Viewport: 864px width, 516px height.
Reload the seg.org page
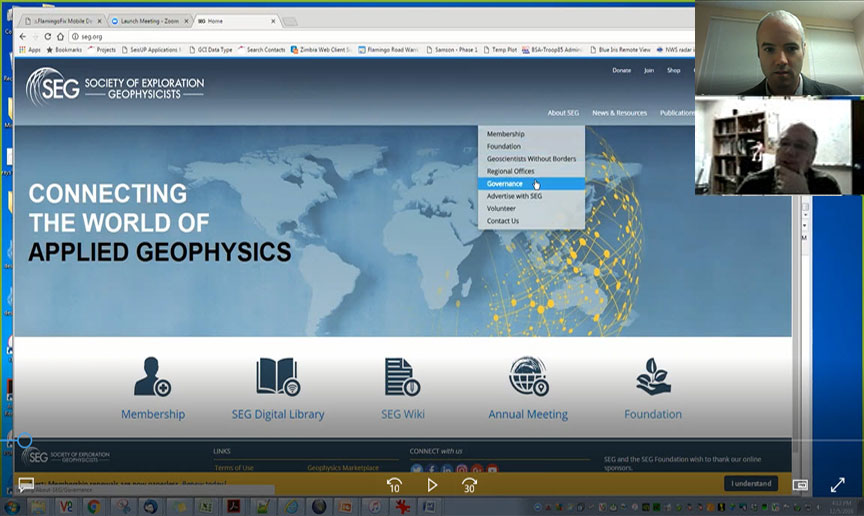coord(47,36)
